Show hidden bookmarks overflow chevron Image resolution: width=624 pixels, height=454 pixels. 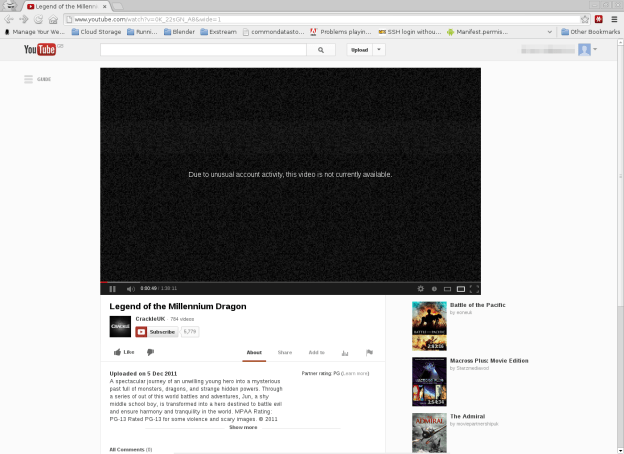click(550, 32)
